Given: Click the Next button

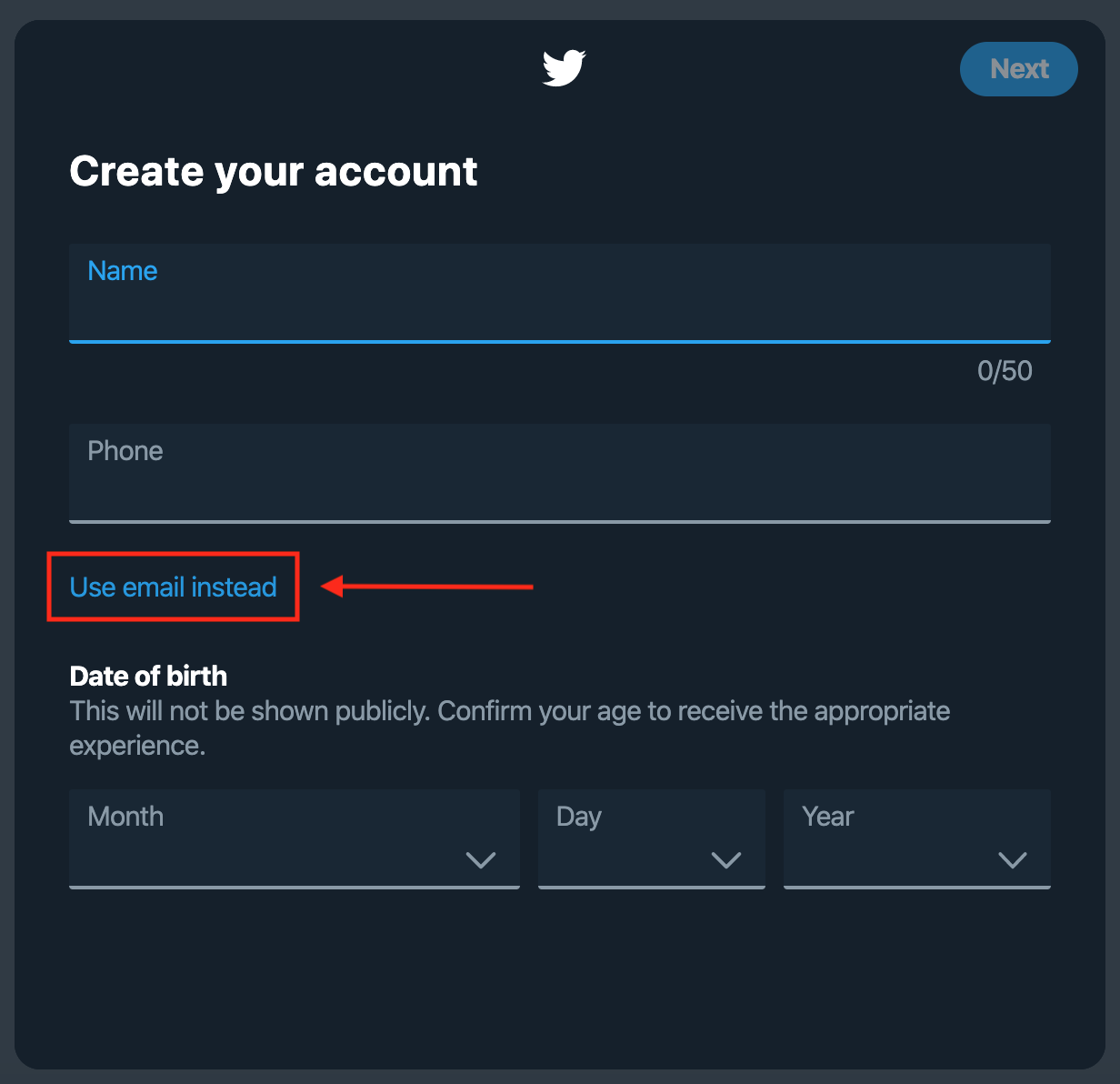Looking at the screenshot, I should click(1018, 68).
